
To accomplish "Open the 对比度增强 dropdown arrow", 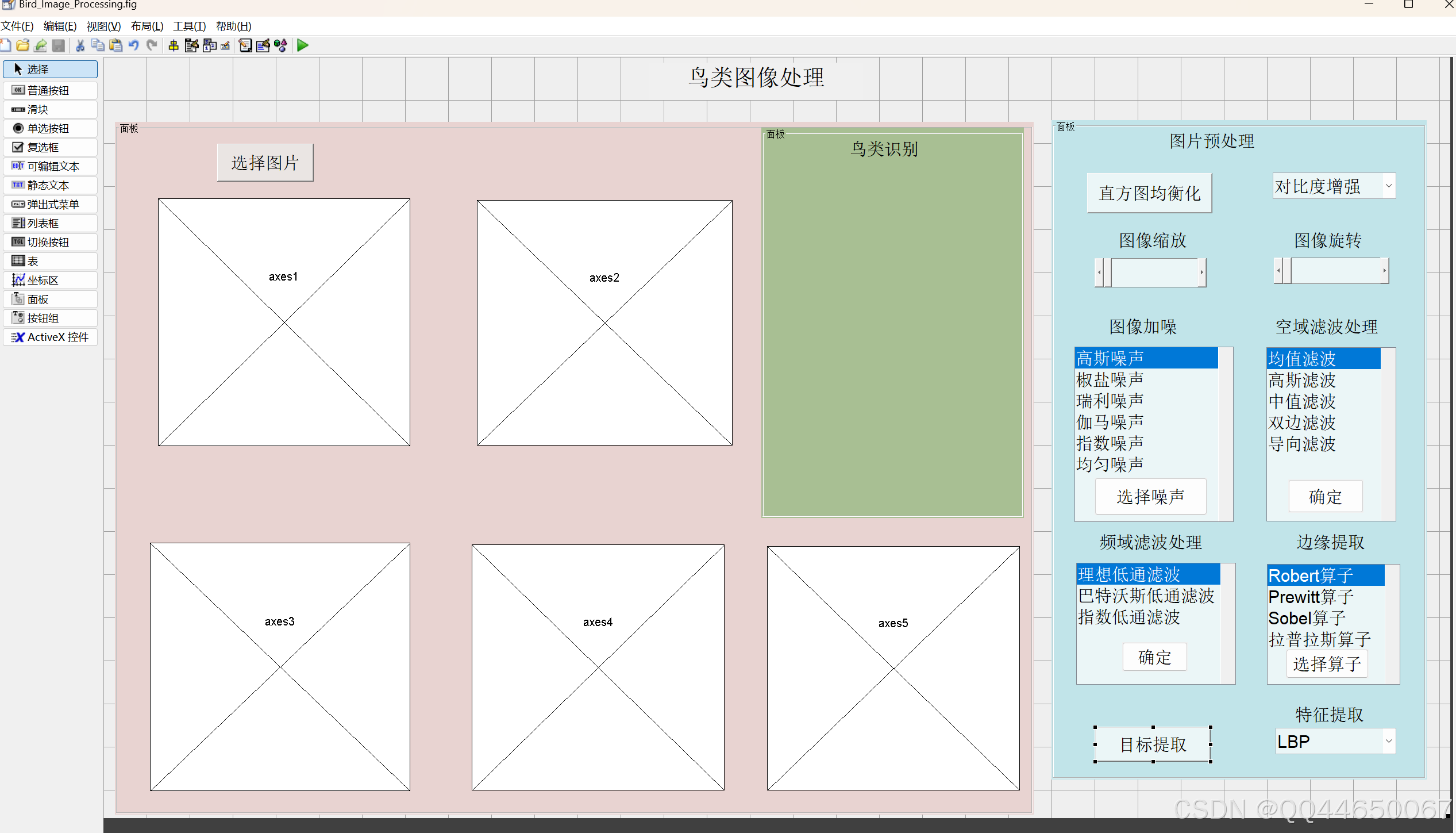I will coord(1388,186).
